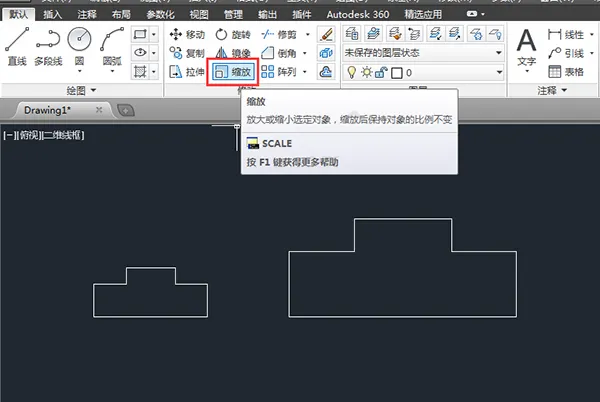Toggle the layer freeze sun icon

(367, 72)
